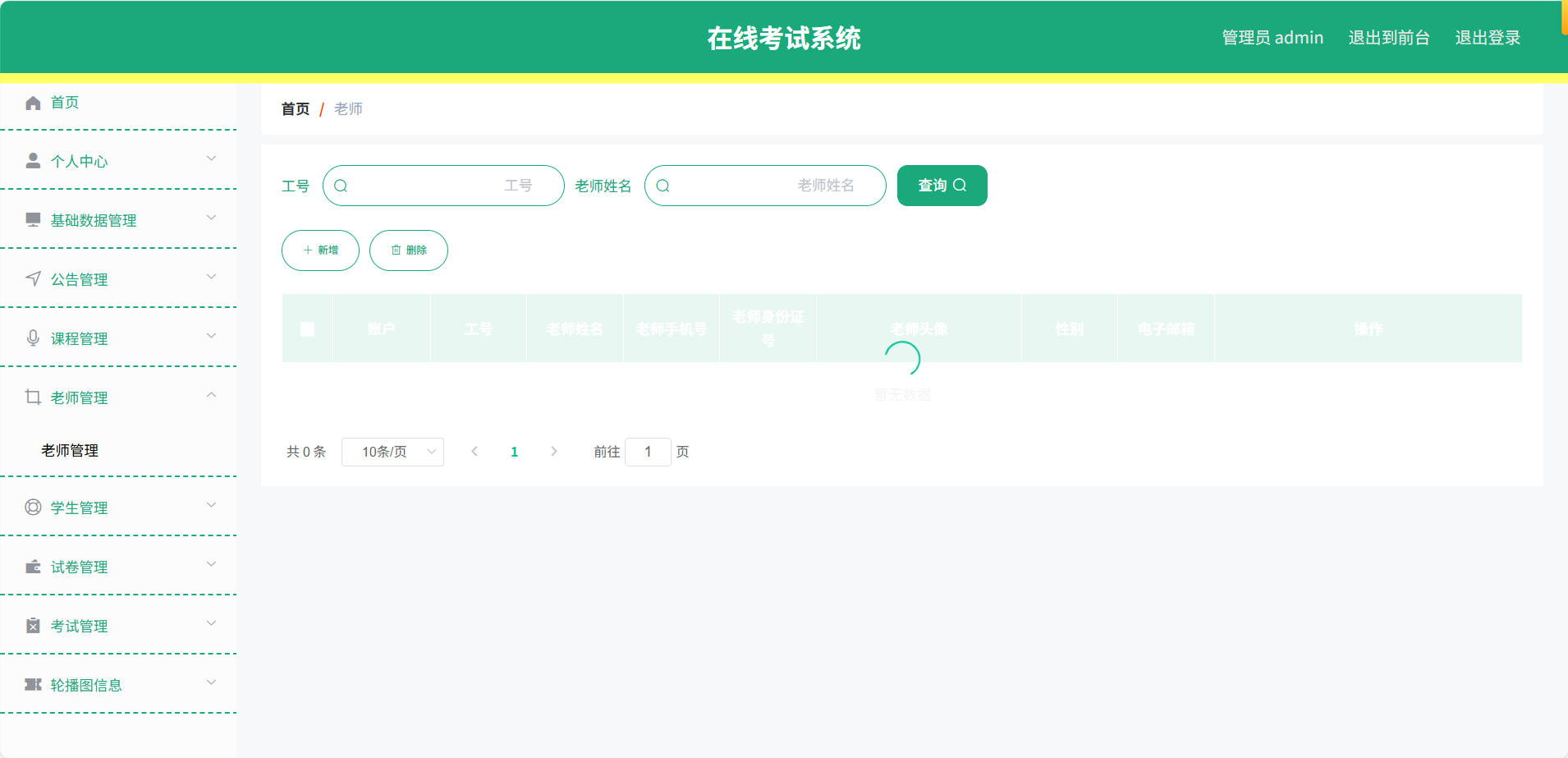Click into the 老师姓名 search input
The width and height of the screenshot is (1568, 758).
765,186
